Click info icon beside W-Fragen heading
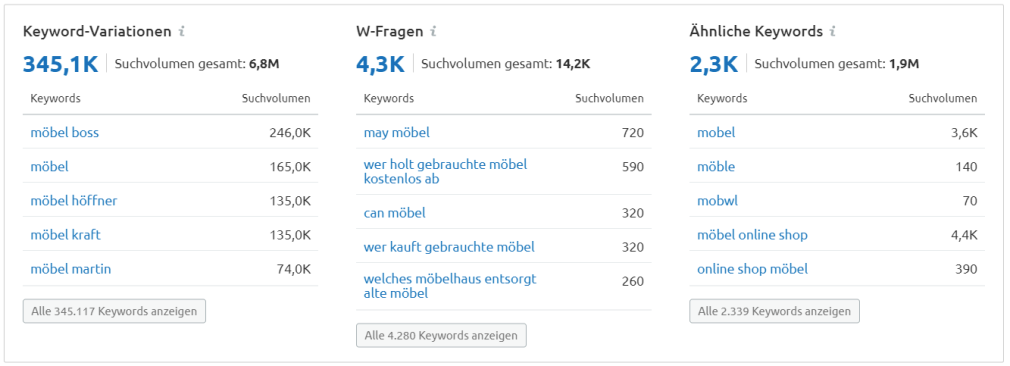Viewport: 1010px width, 366px height. point(434,31)
